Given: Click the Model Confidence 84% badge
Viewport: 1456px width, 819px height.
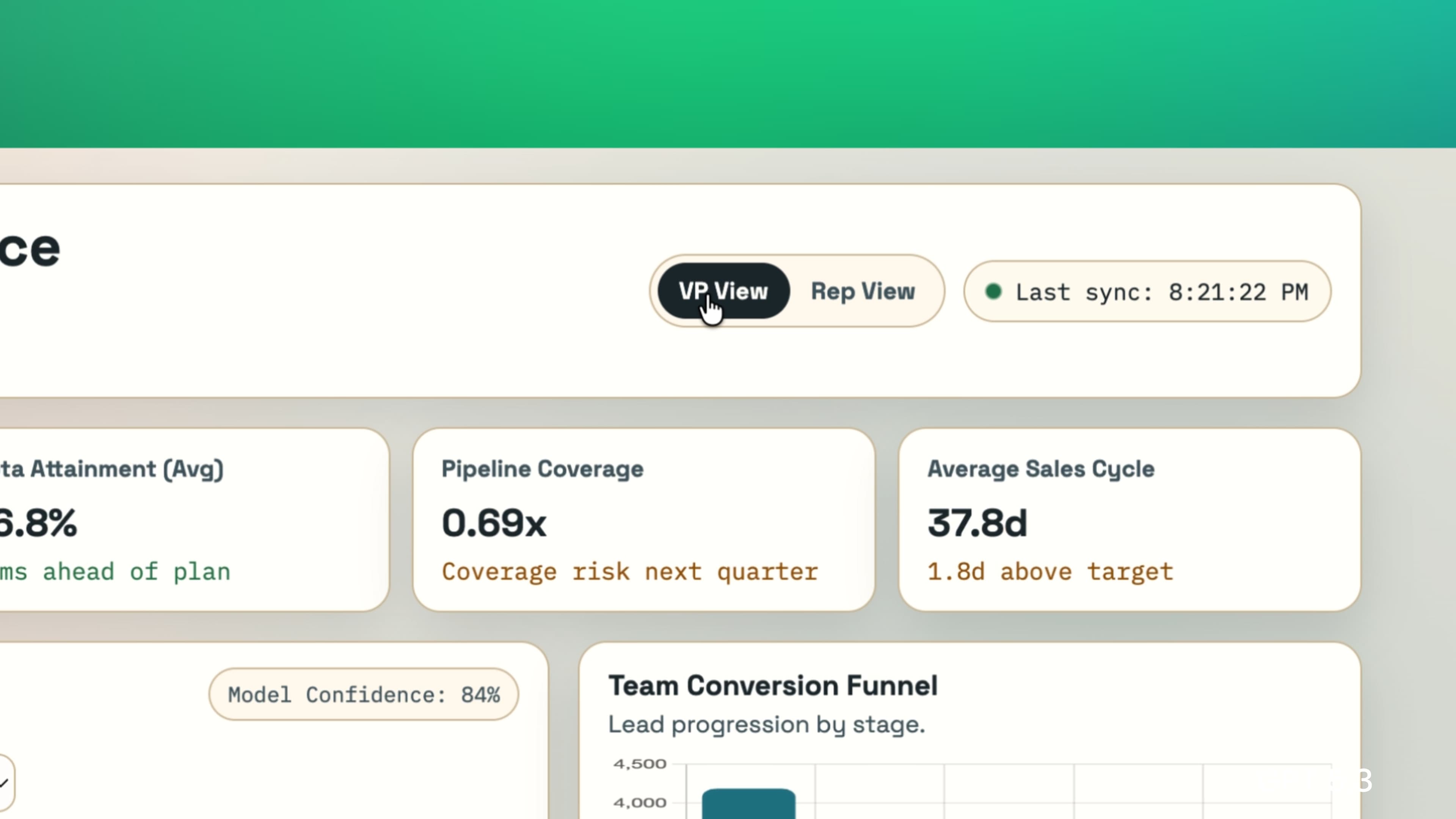Looking at the screenshot, I should pyautogui.click(x=364, y=694).
